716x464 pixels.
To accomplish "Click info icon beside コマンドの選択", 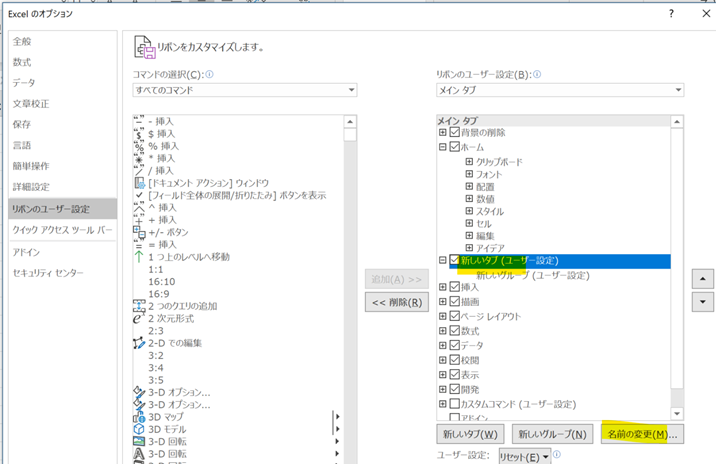I will 210,74.
